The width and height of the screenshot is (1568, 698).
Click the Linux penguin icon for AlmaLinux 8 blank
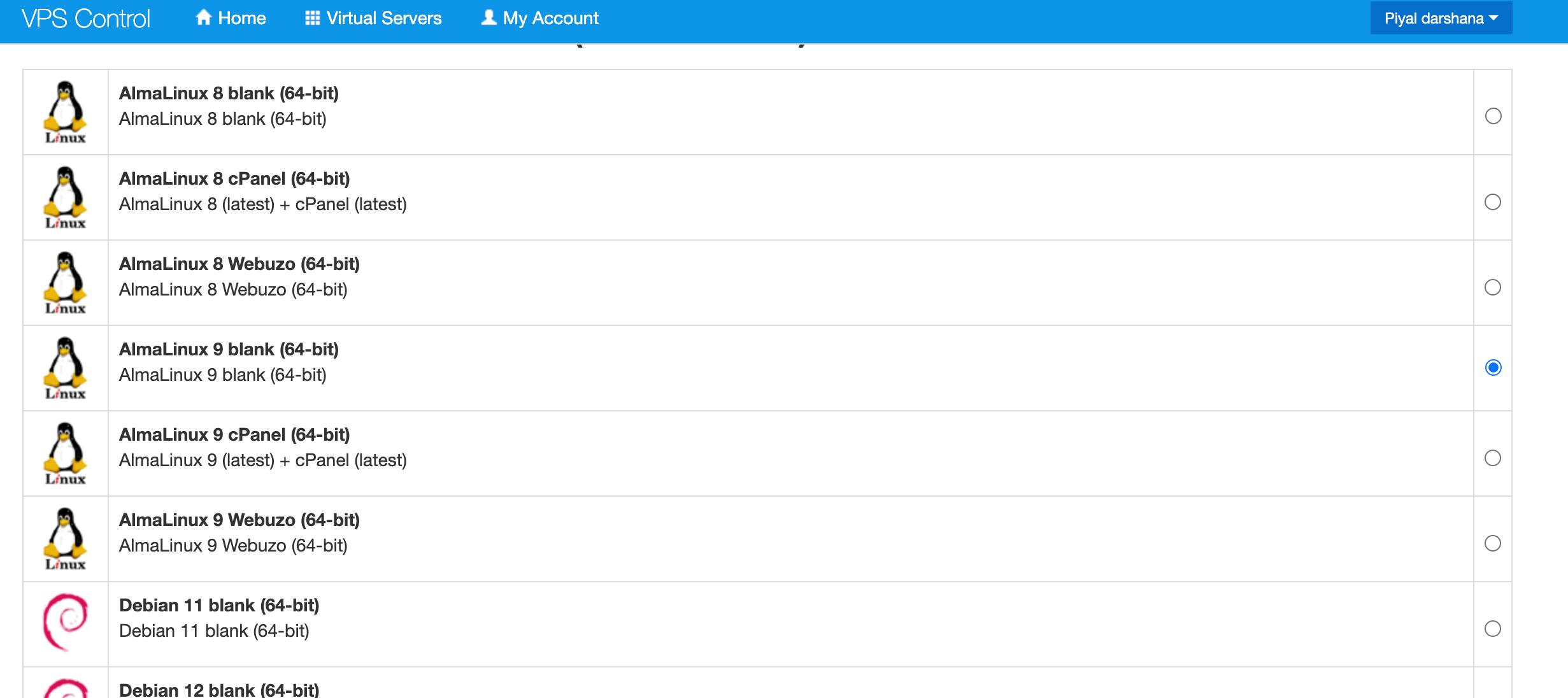coord(65,112)
